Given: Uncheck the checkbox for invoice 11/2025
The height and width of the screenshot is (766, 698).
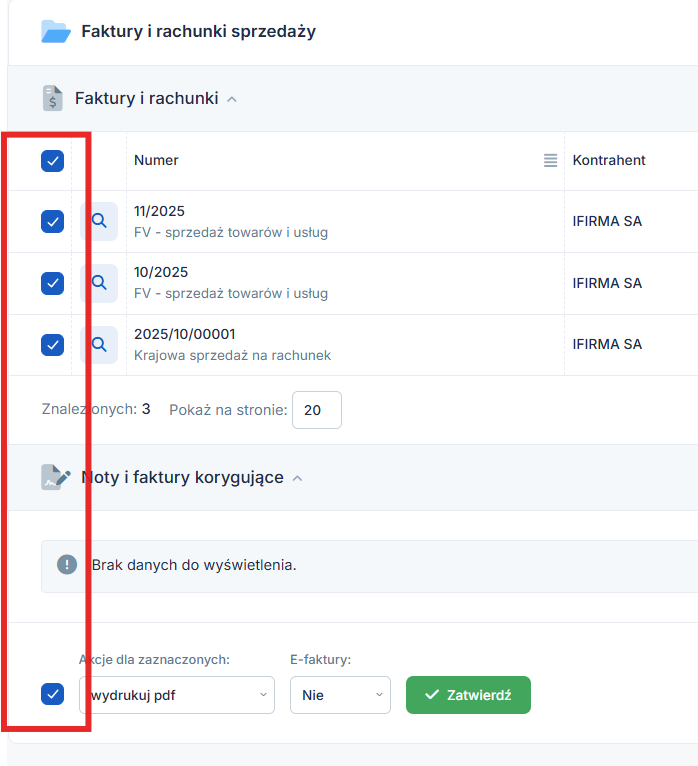Looking at the screenshot, I should tap(52, 221).
